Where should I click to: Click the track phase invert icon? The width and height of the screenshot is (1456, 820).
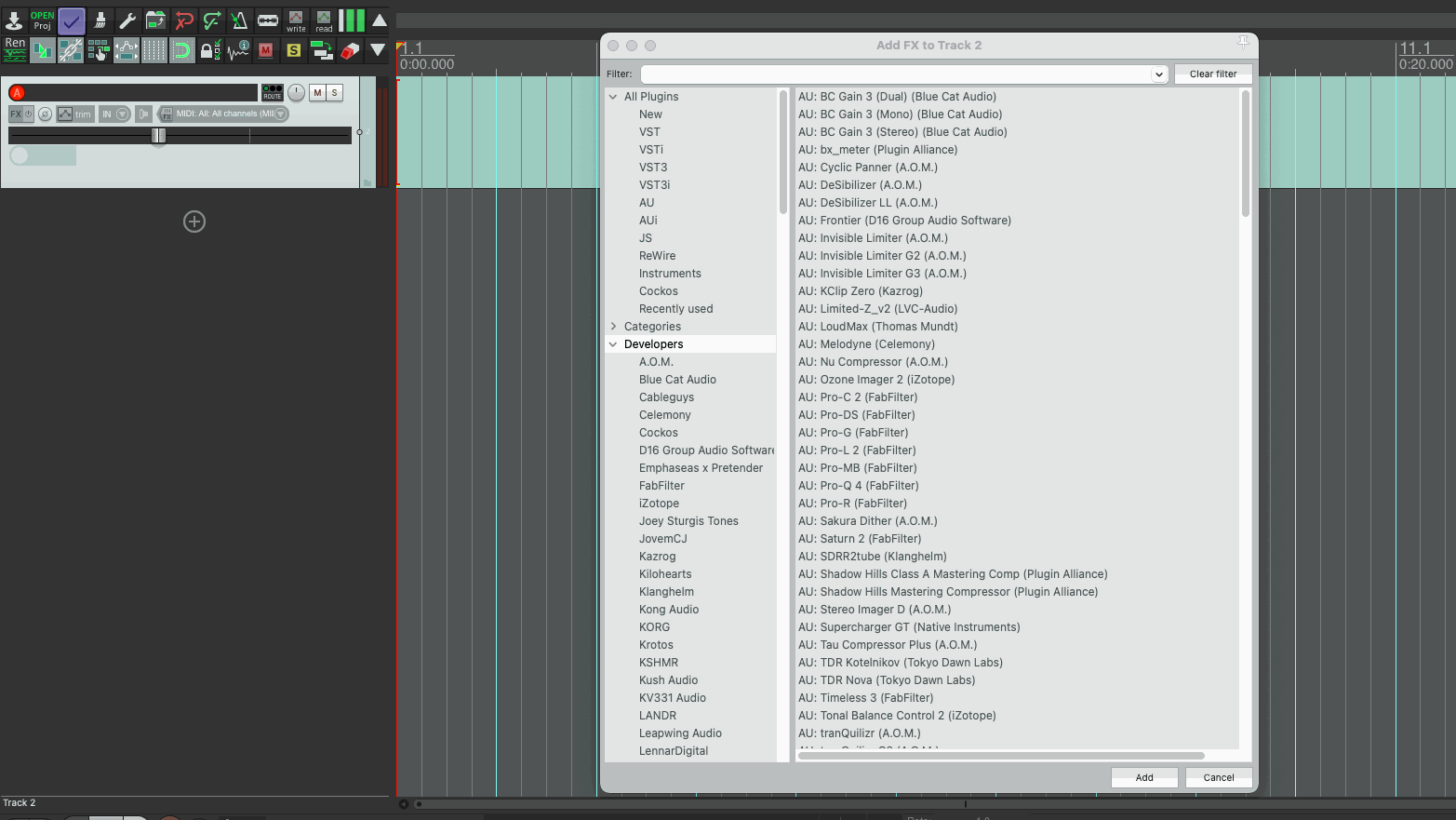point(45,114)
